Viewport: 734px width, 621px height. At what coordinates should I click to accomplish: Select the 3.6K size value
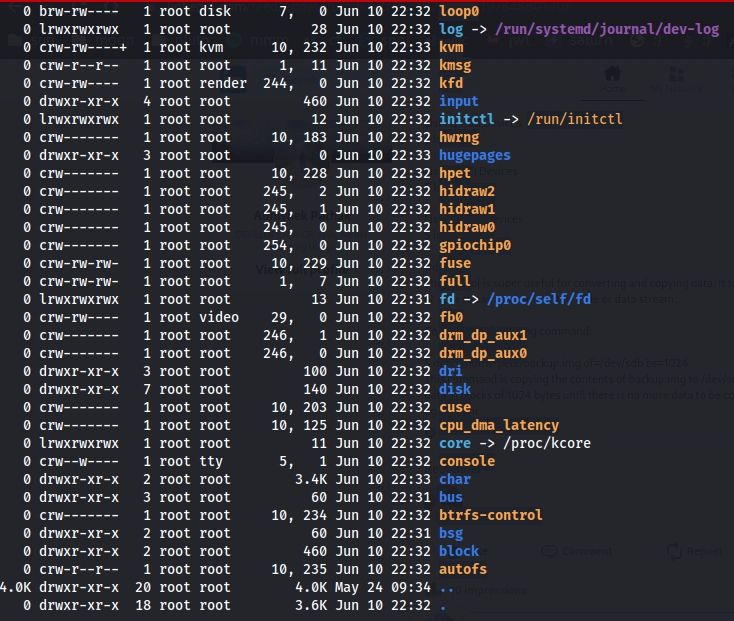tap(311, 606)
